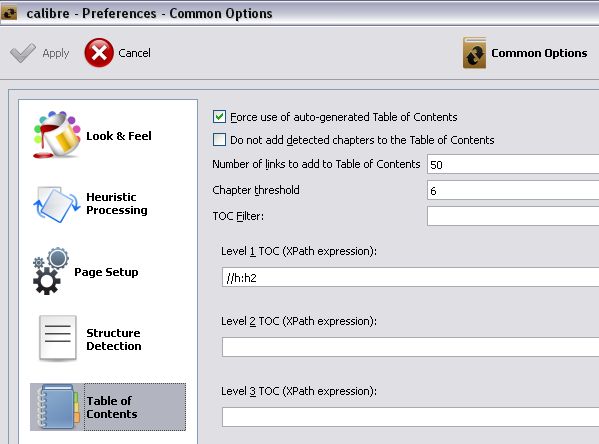
Task: Click the Number of links field showing 50
Action: tap(513, 164)
